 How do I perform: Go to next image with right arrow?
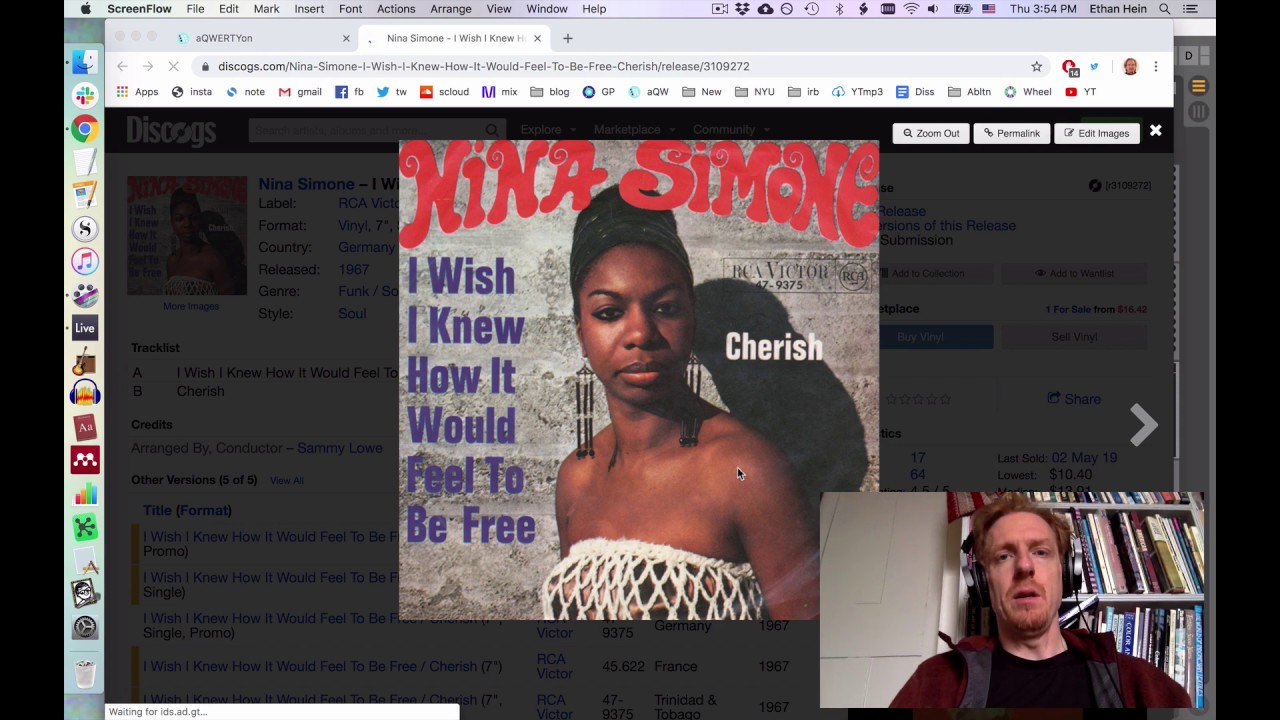[1143, 426]
